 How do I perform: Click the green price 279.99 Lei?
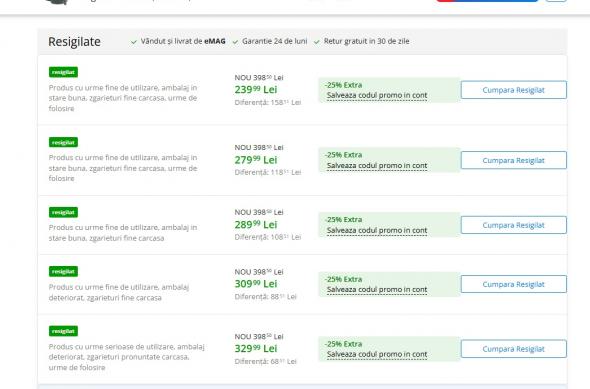coord(256,160)
